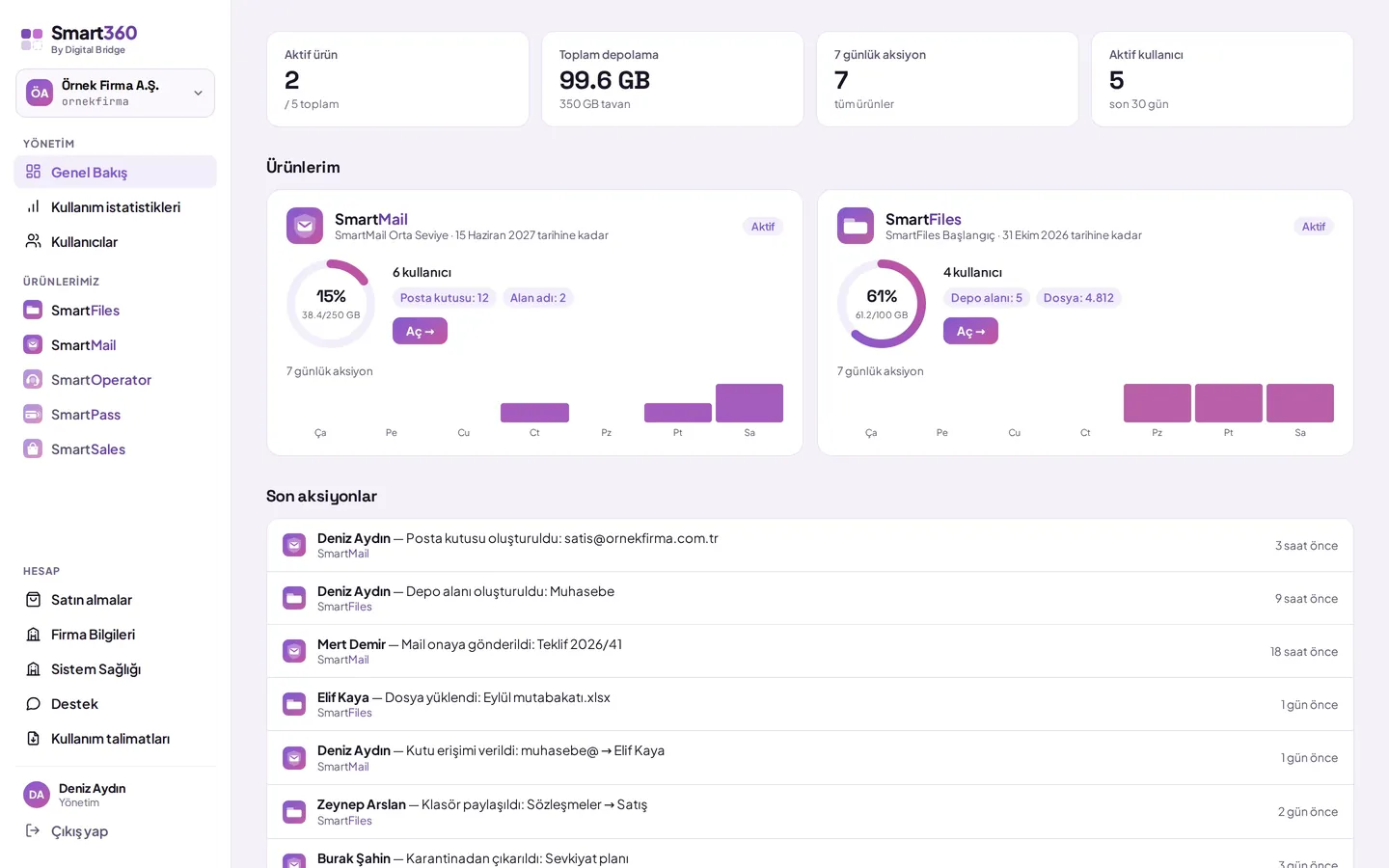Open the Elif Kaya Dosya yüklendi row
The height and width of the screenshot is (868, 1389).
(810, 705)
